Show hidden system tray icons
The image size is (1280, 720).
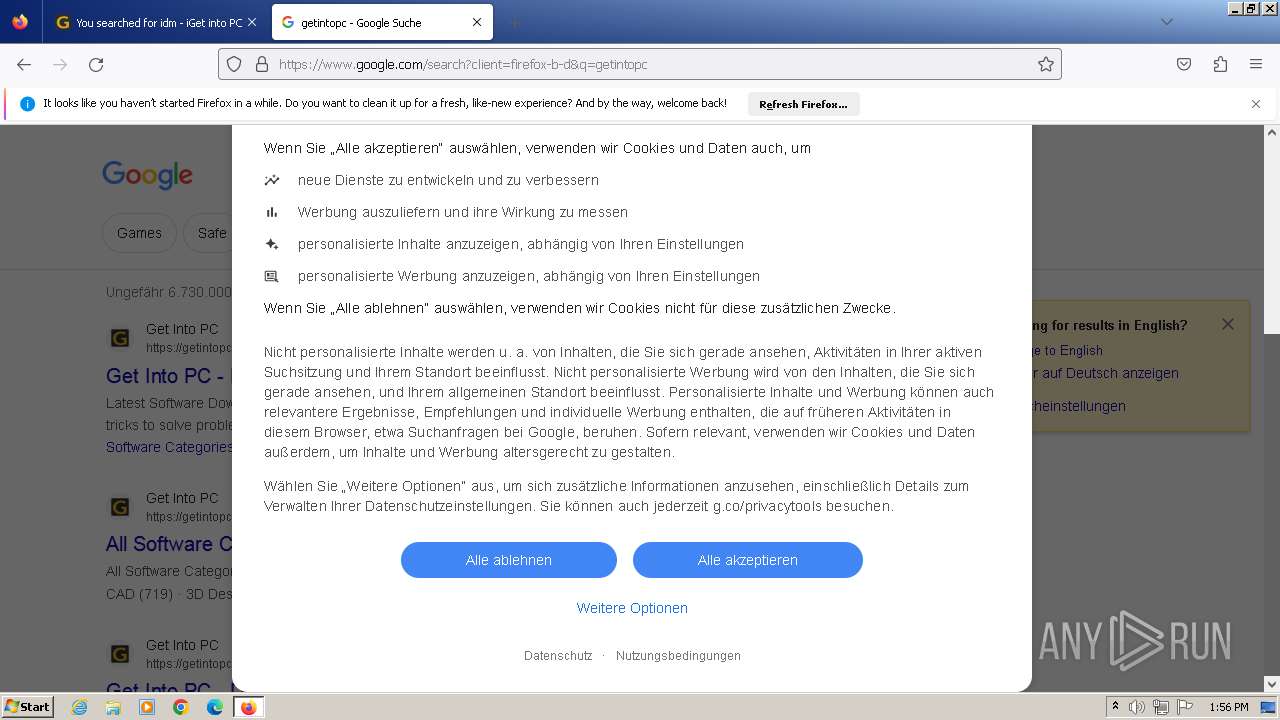(1116, 707)
